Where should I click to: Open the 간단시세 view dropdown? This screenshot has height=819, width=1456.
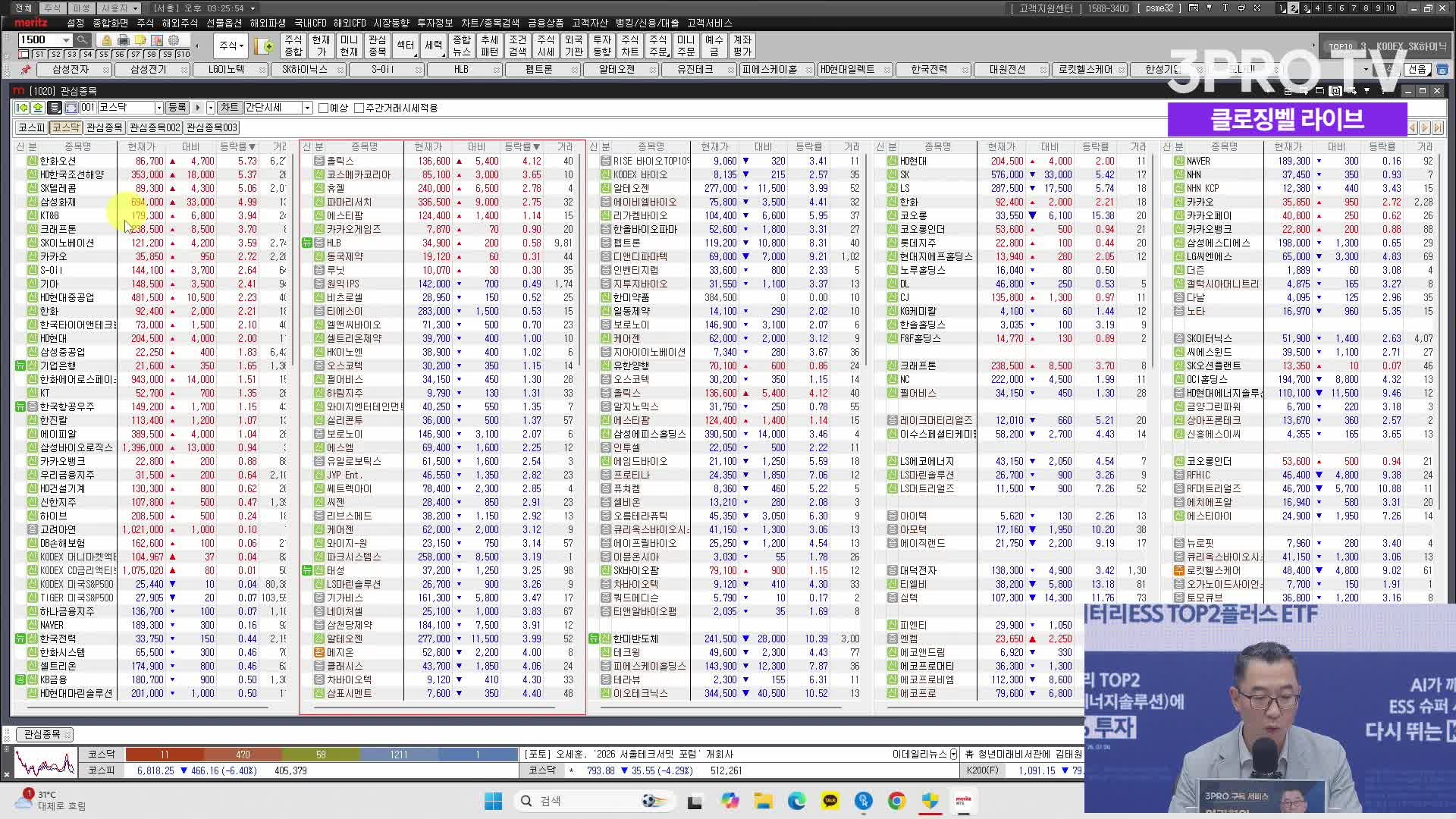(x=307, y=108)
